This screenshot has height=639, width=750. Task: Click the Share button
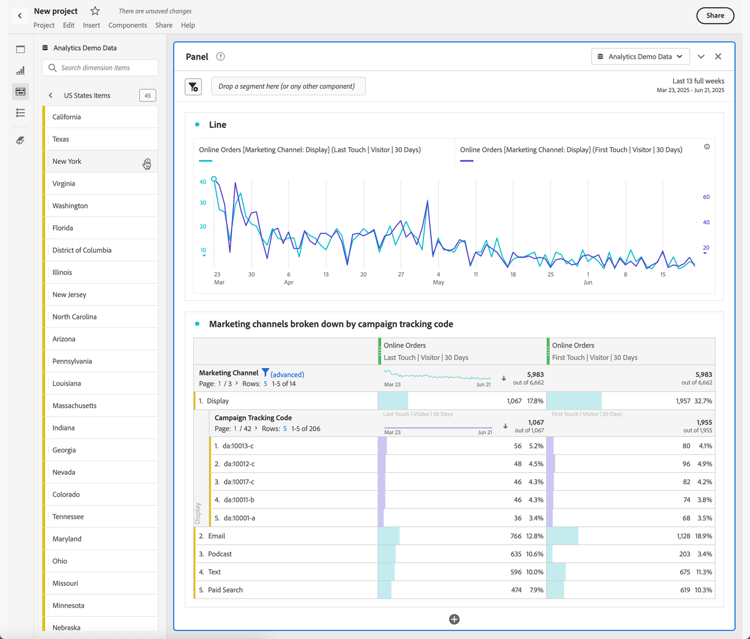coord(714,15)
